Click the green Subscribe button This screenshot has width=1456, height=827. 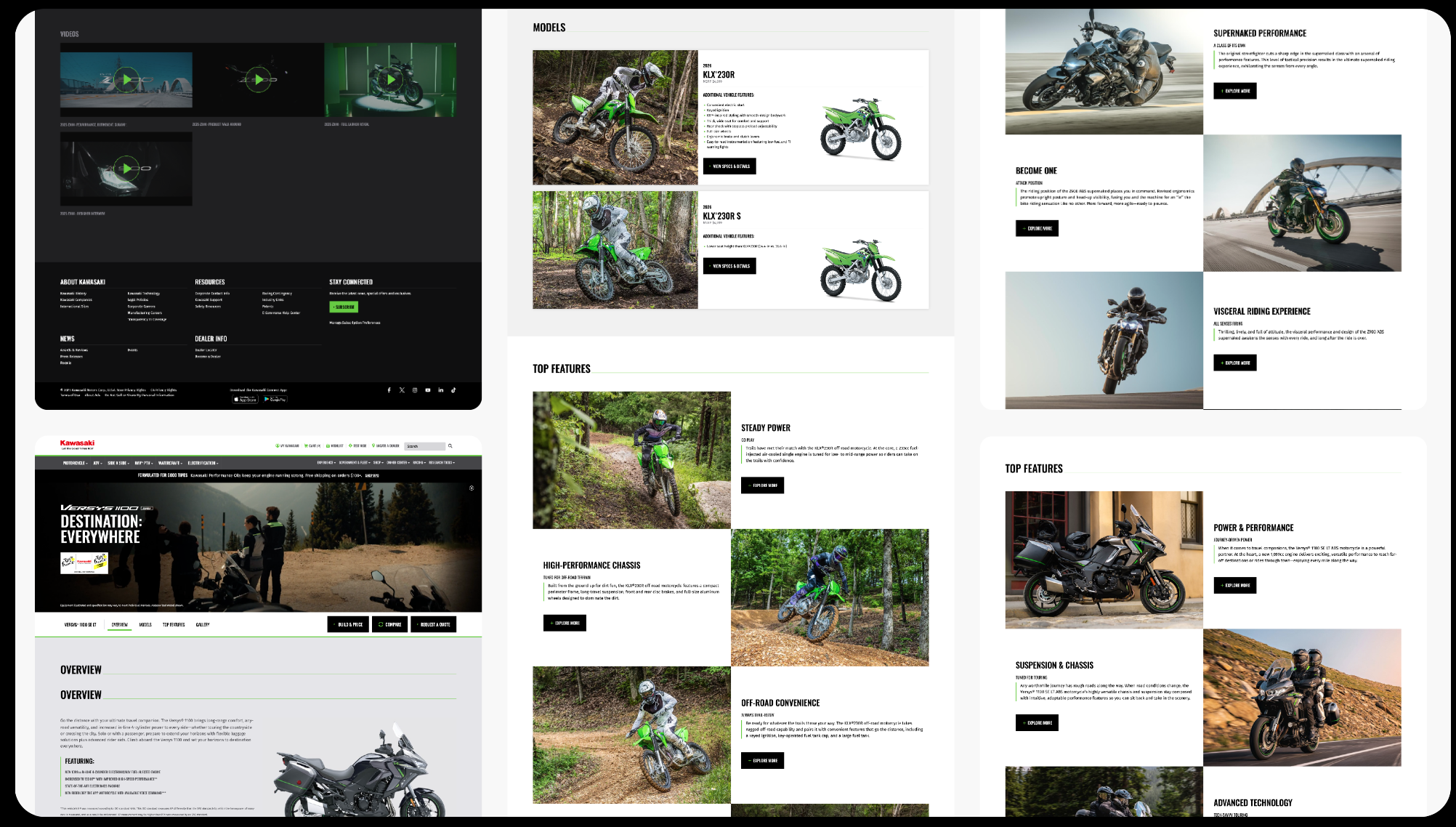pos(344,307)
